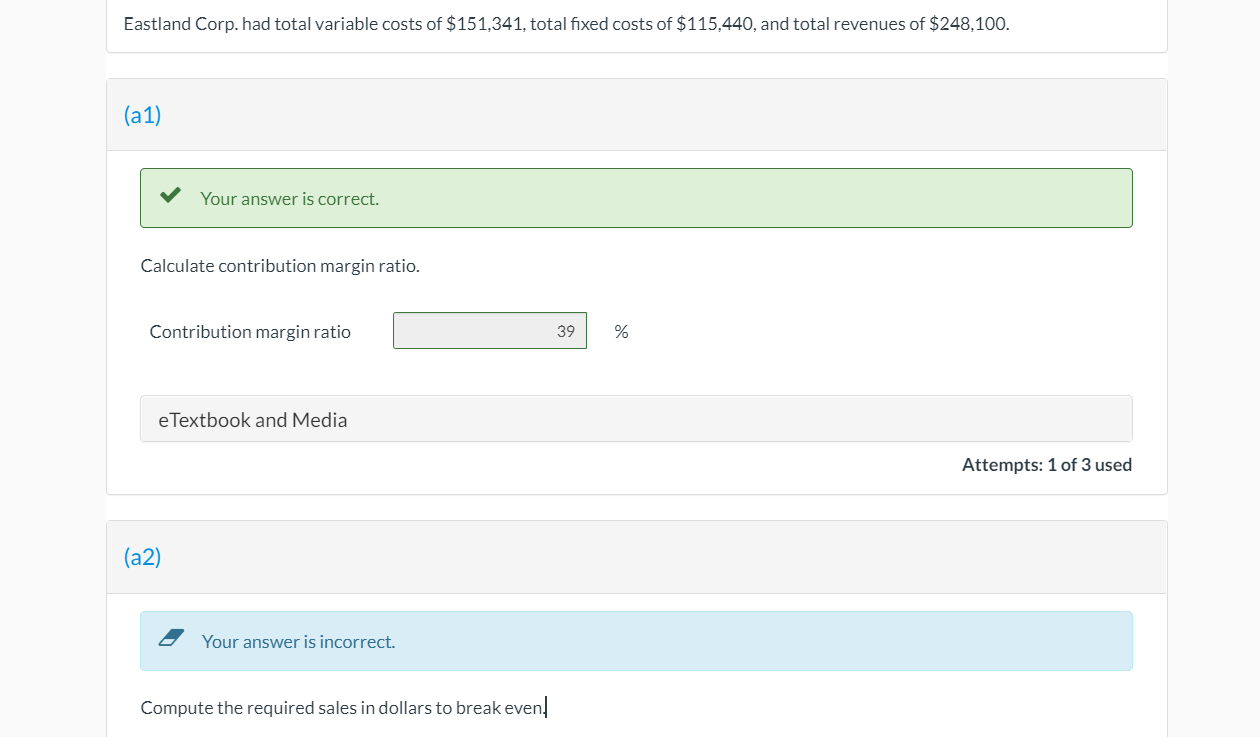This screenshot has height=737, width=1260.
Task: Expand the eTextbook and Media section
Action: [253, 420]
